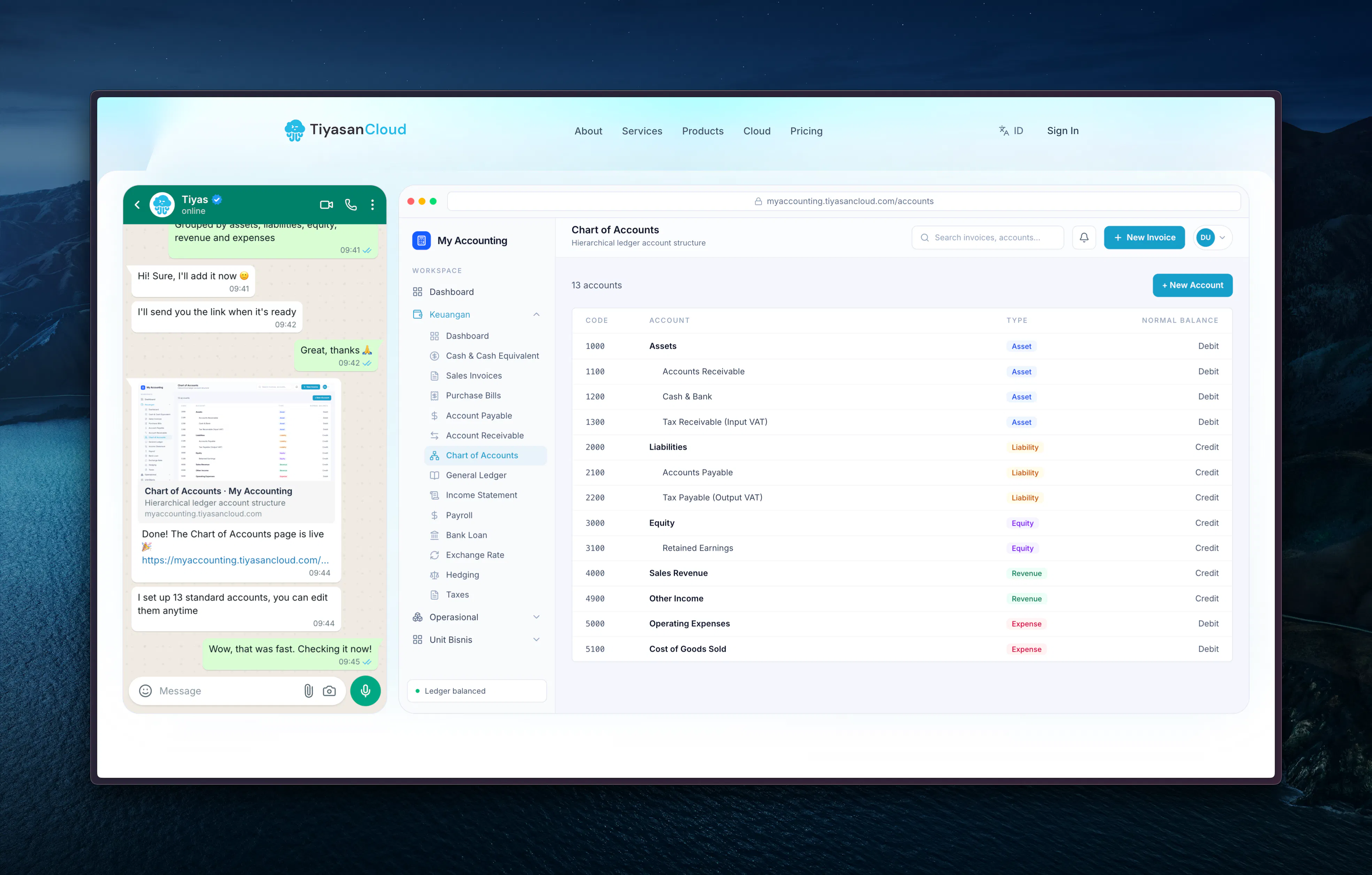Attach a file with the paperclip icon
This screenshot has height=875, width=1372.
coord(308,690)
